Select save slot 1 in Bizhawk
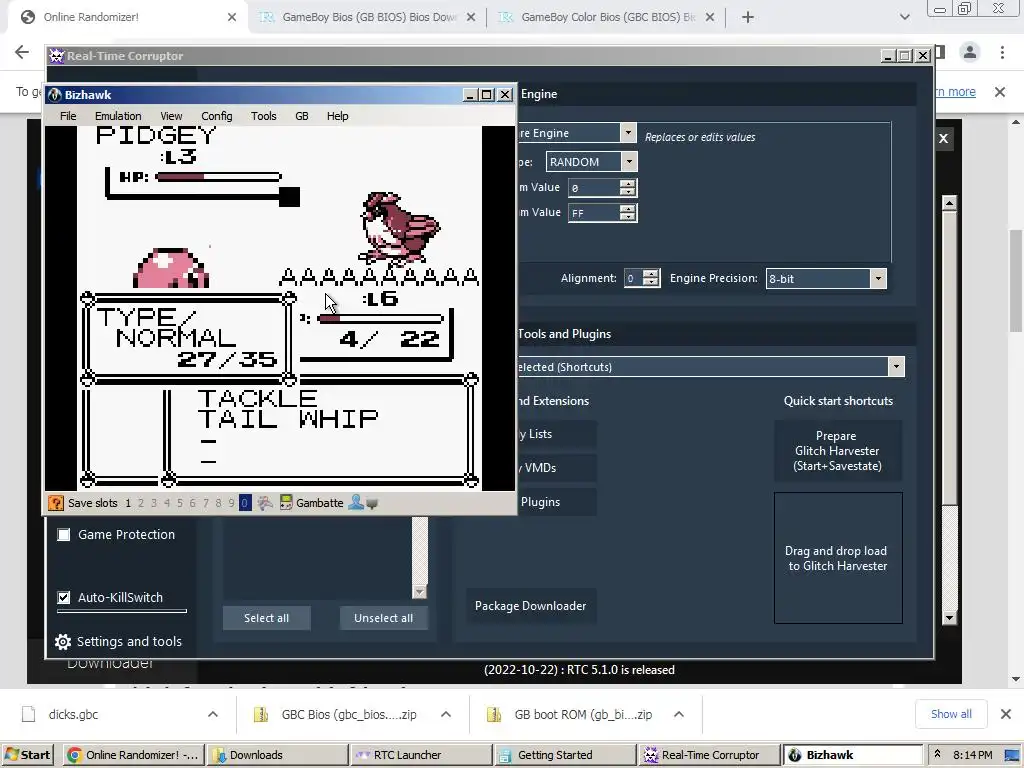1024x768 pixels. (128, 503)
